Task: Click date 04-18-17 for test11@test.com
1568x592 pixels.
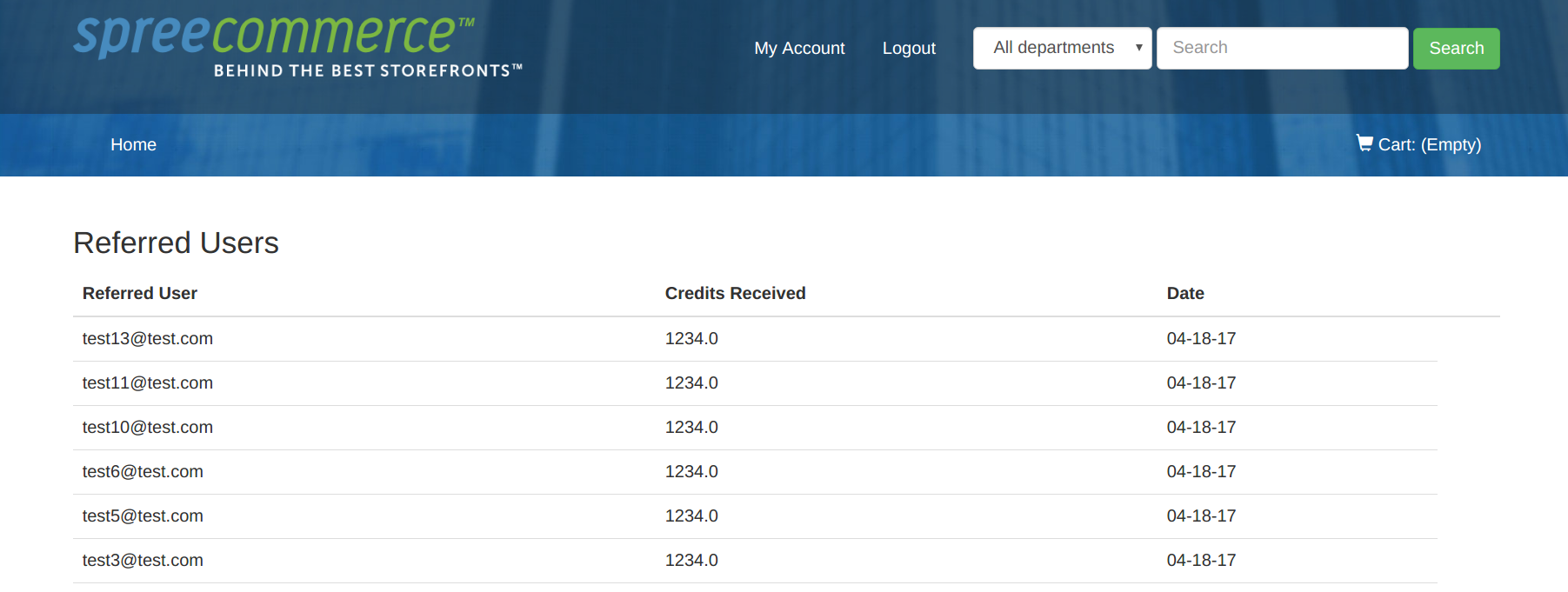Action: point(1201,383)
